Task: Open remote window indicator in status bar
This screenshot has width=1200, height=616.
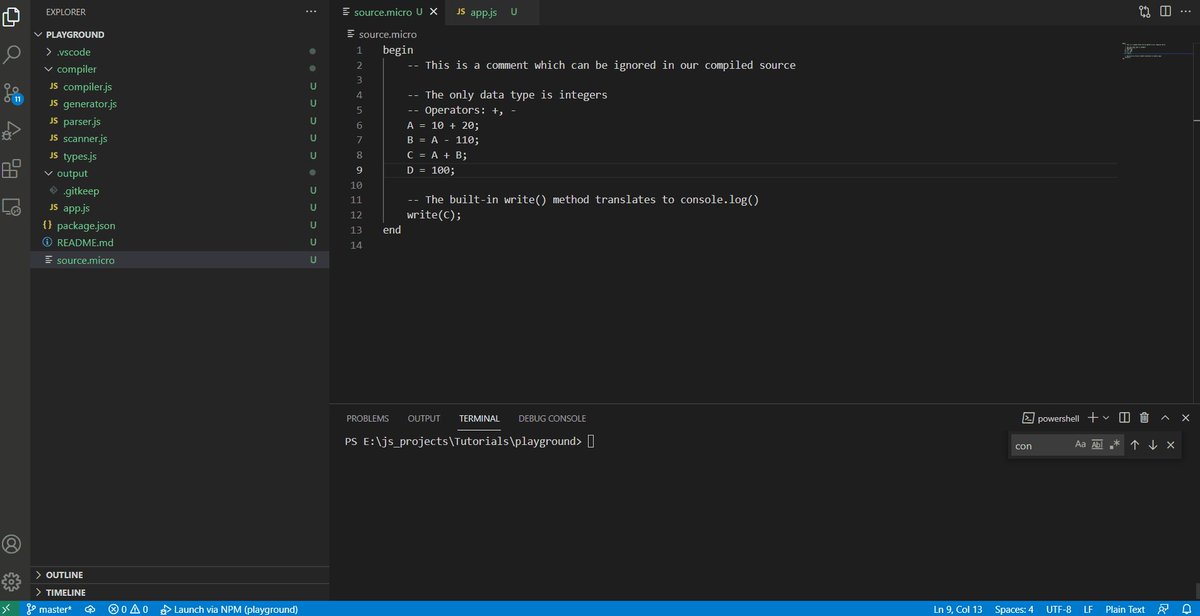Action: [x=8, y=609]
